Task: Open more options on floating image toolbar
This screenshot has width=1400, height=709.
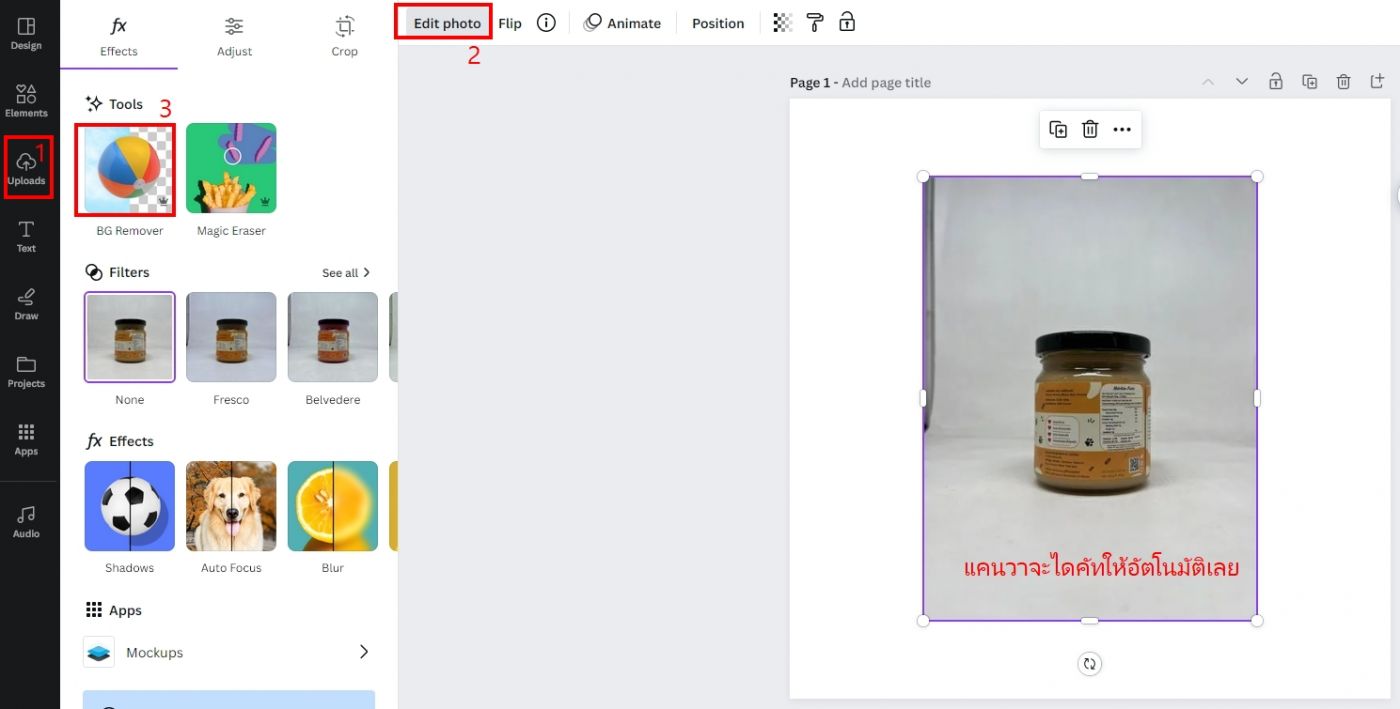Action: click(1122, 129)
